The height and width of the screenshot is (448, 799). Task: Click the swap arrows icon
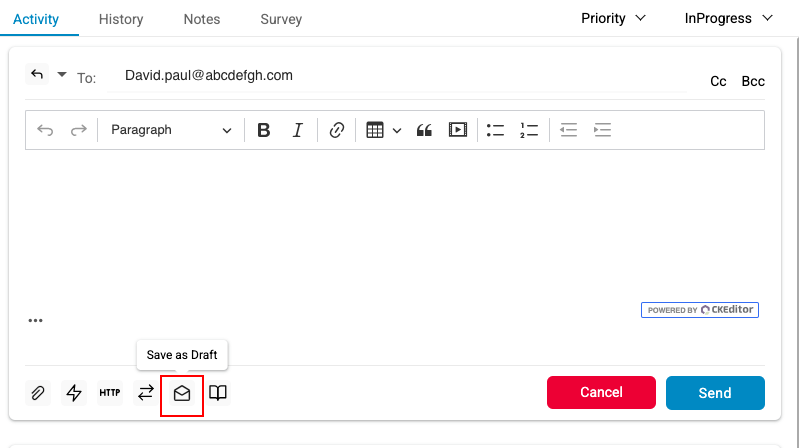pos(146,393)
